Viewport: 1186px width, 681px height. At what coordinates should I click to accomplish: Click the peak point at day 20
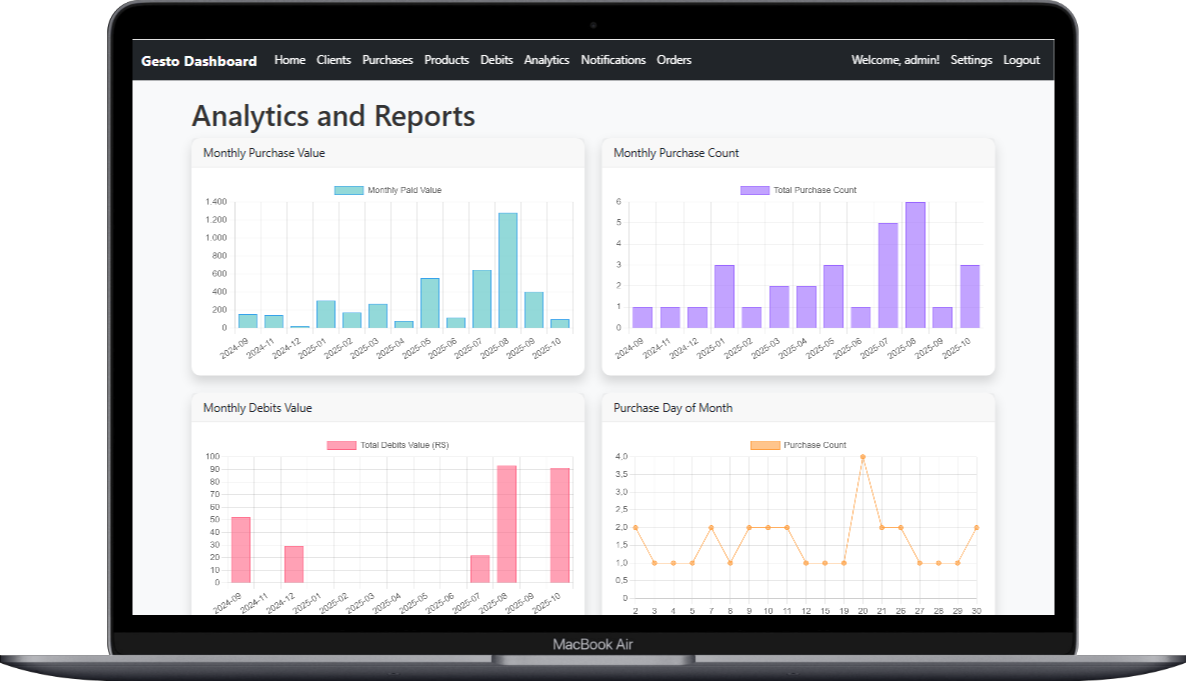861,458
